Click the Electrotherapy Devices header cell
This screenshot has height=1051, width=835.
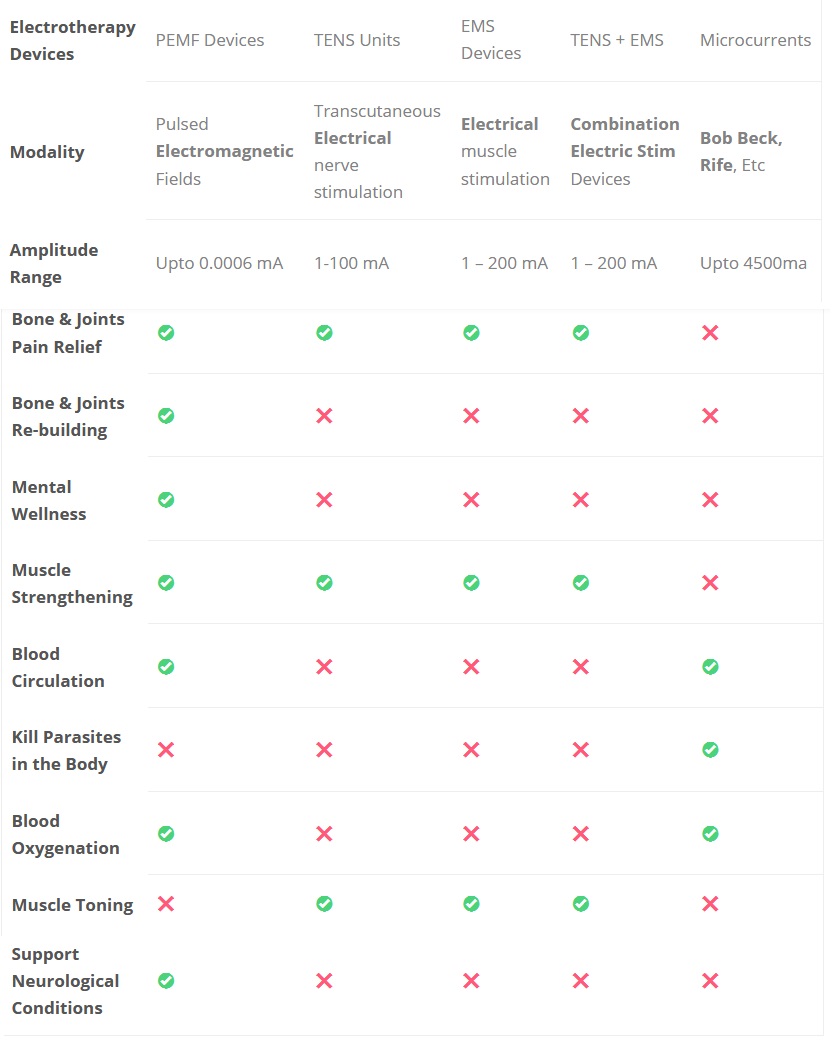72,40
